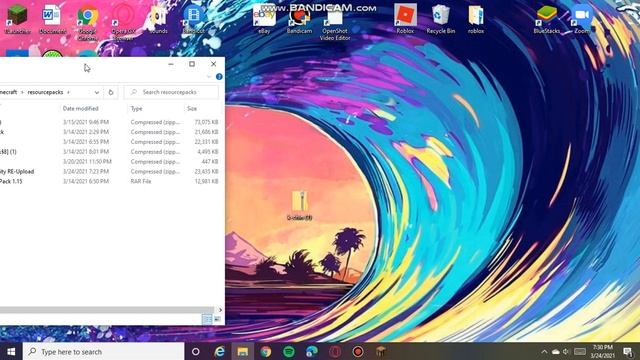Open Microsoft Edge from the taskbar
640x360 pixels.
(312, 351)
